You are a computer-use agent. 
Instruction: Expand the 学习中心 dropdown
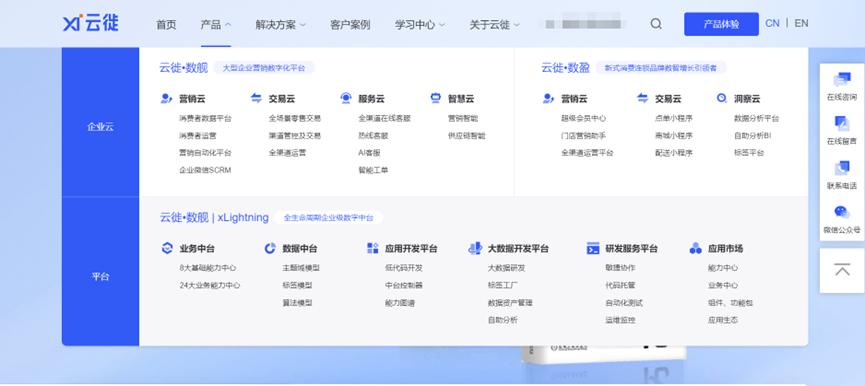(x=420, y=24)
